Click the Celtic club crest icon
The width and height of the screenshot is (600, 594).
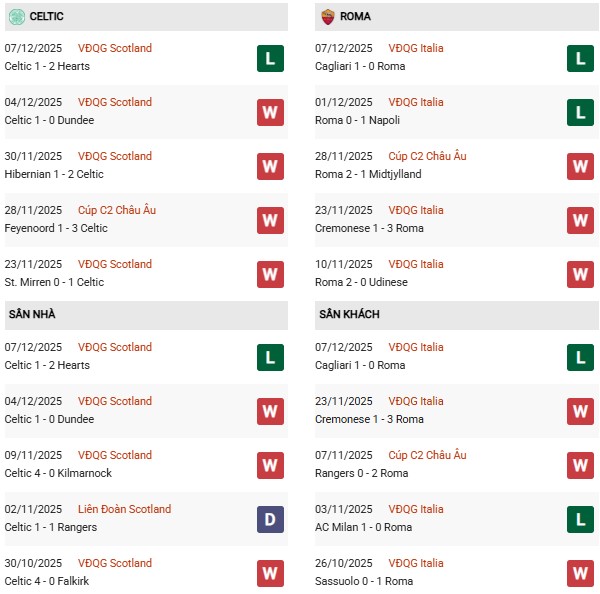15,16
